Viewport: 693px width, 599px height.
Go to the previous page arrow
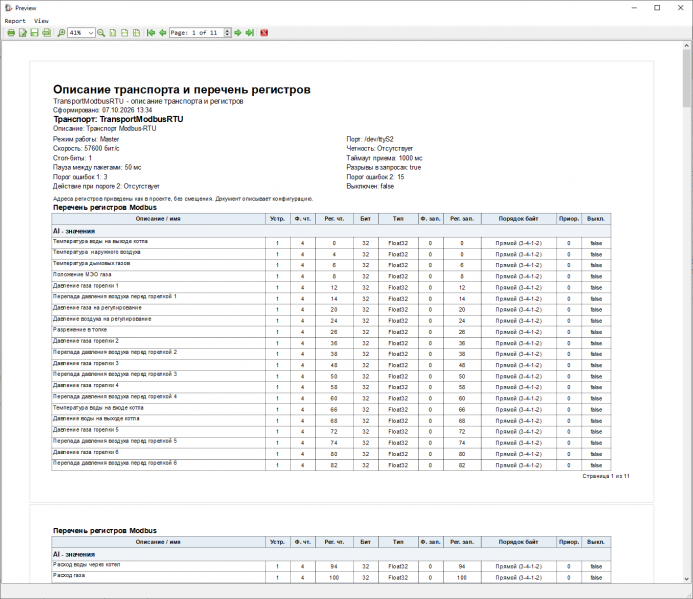(x=163, y=33)
